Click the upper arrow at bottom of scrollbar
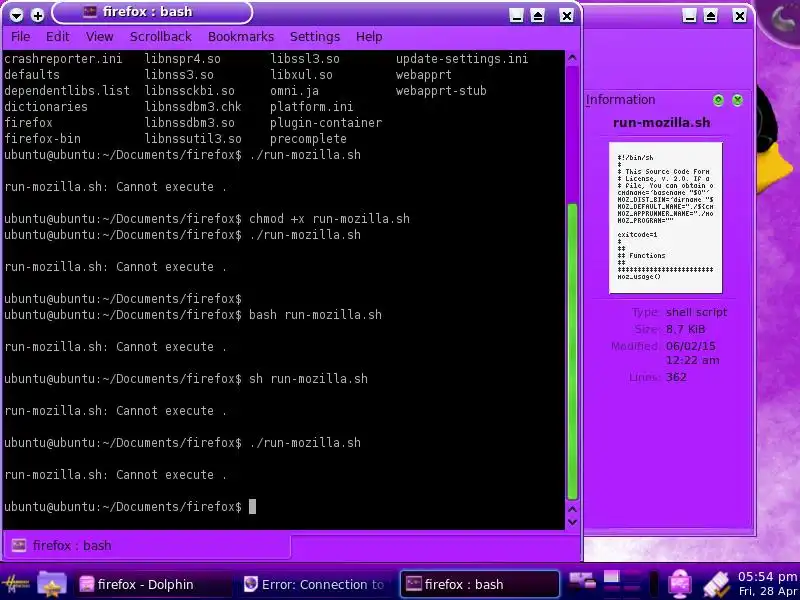800x600 pixels. pos(572,509)
